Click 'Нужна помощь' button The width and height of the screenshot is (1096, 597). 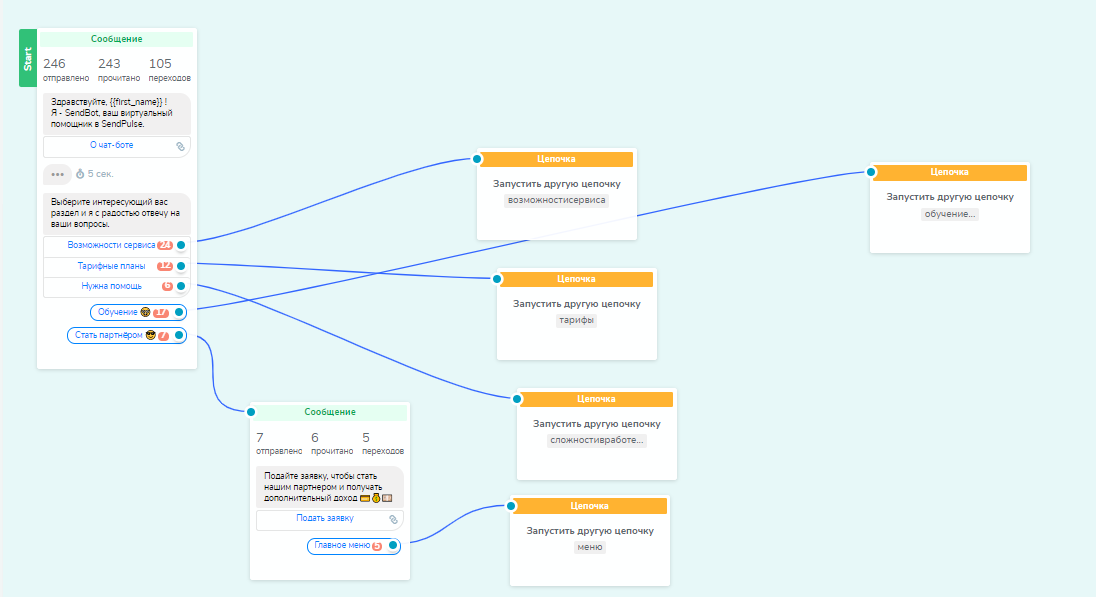[117, 286]
